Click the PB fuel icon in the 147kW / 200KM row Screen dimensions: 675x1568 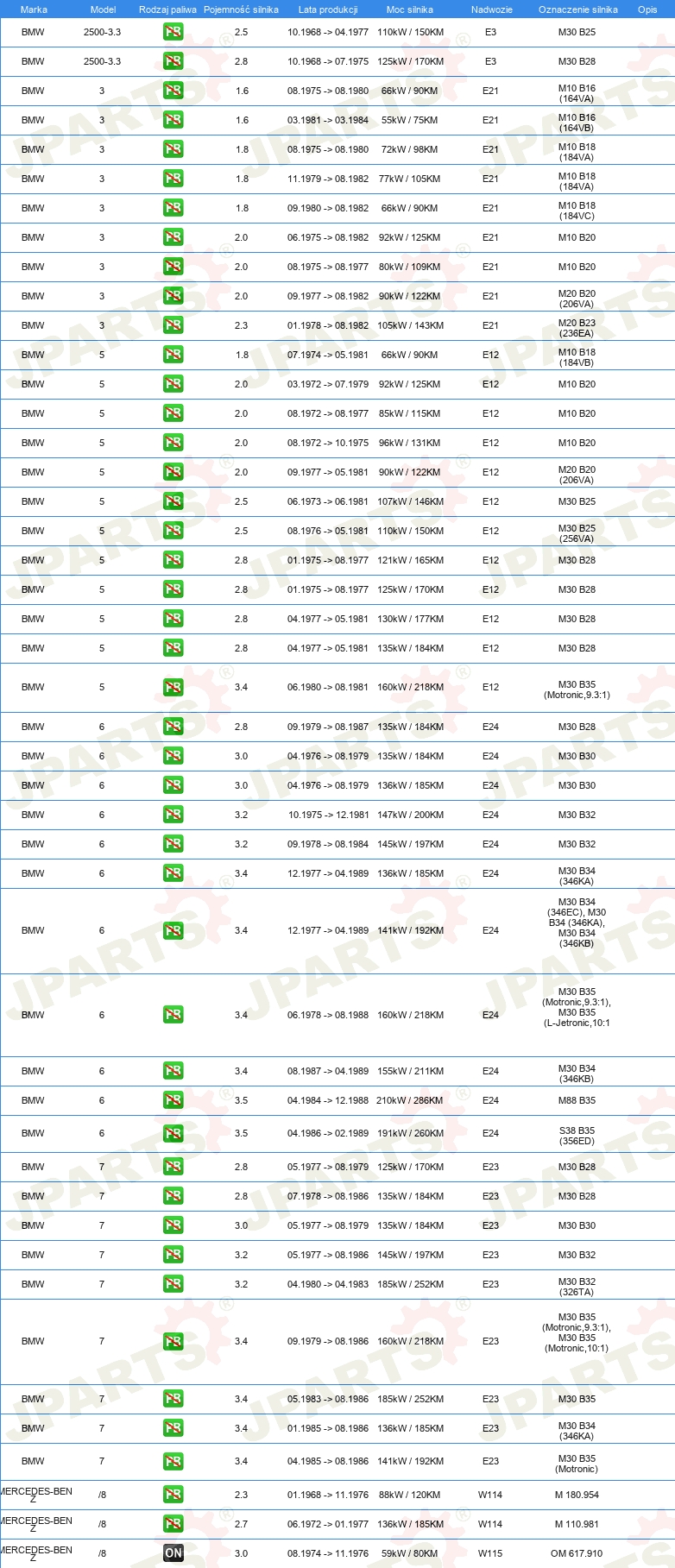click(173, 815)
